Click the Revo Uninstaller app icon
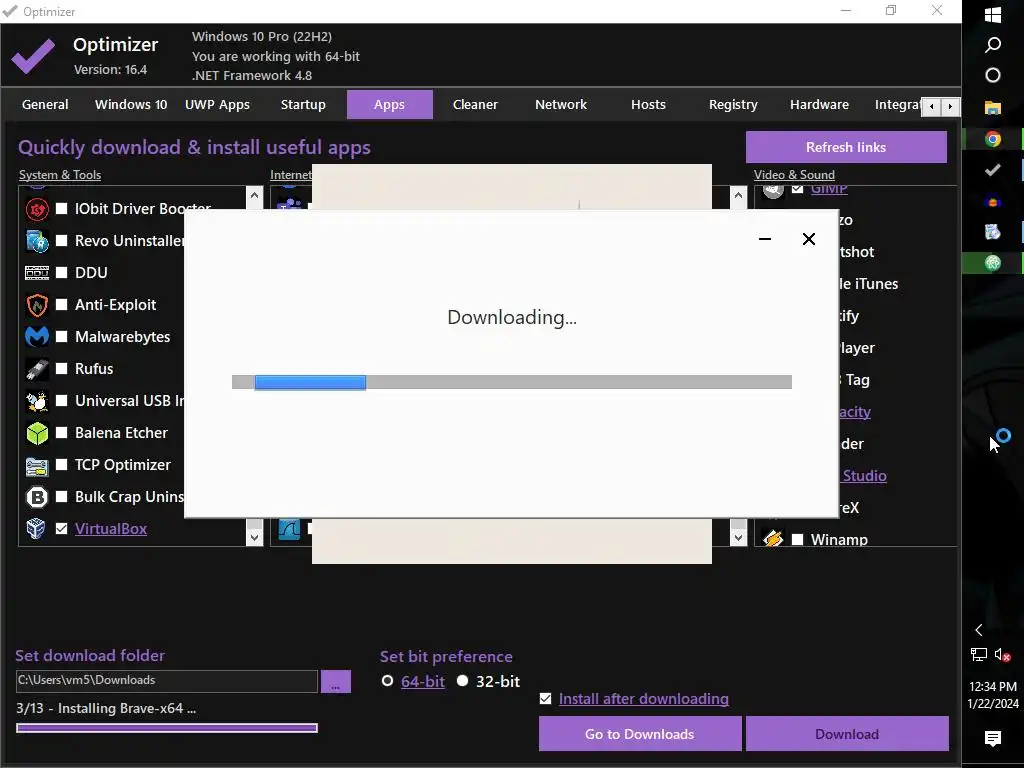Image resolution: width=1024 pixels, height=768 pixels. pos(37,241)
